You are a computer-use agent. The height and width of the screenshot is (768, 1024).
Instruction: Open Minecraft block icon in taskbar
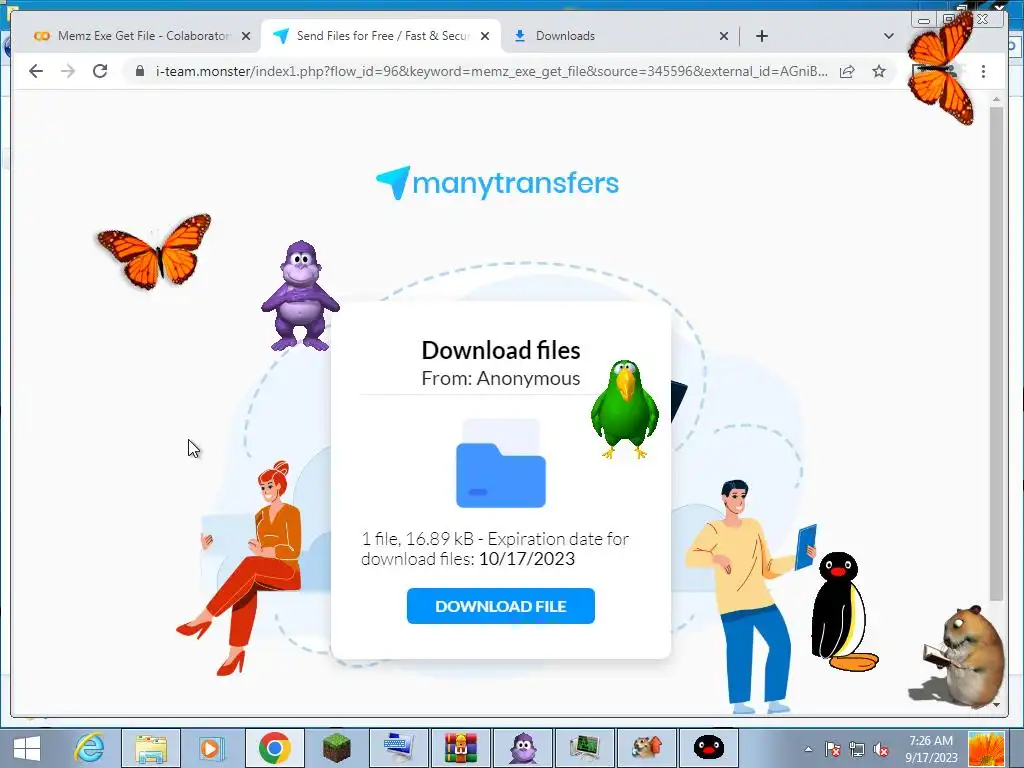pos(336,748)
